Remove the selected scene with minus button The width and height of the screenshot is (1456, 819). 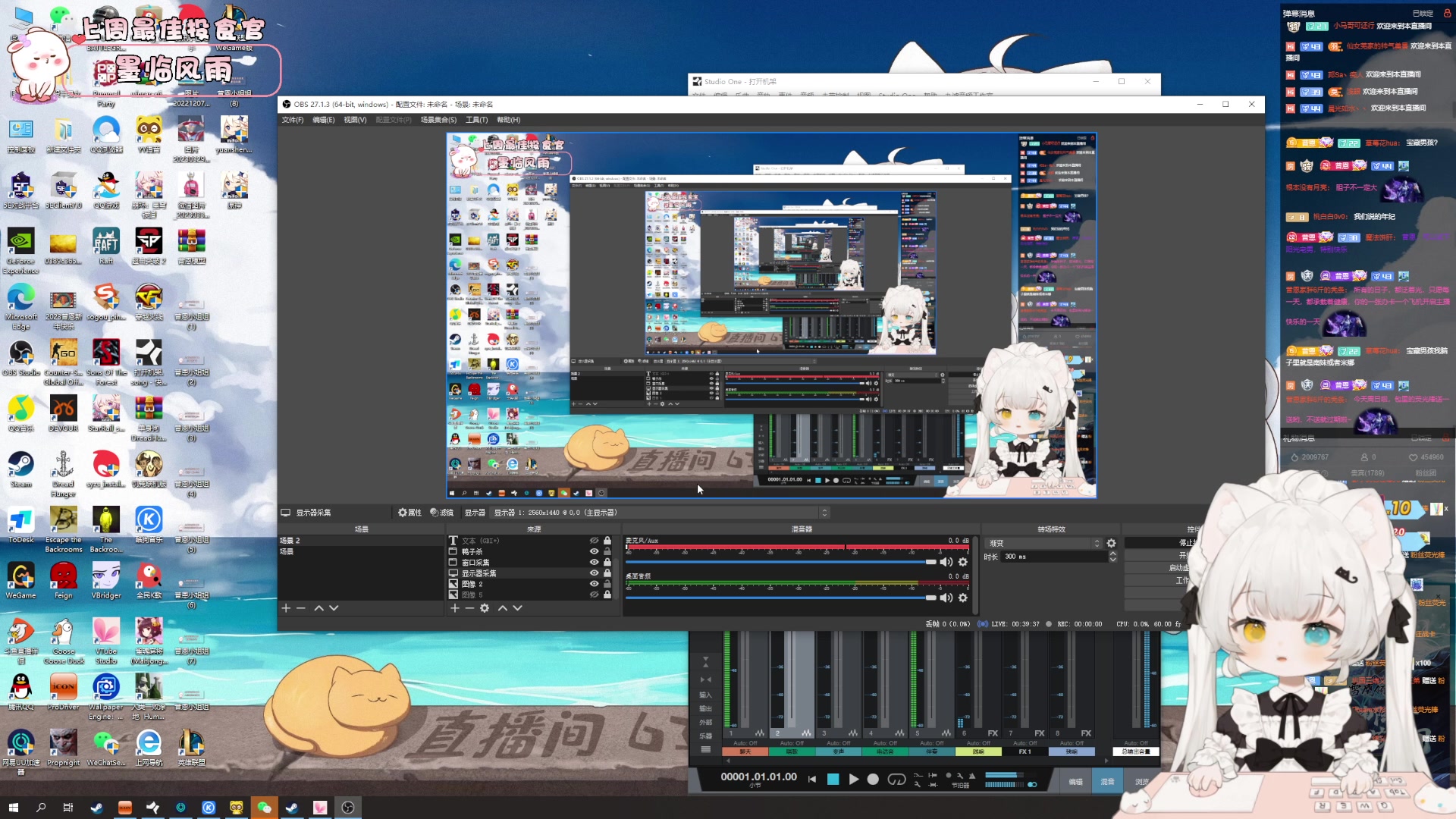point(301,608)
